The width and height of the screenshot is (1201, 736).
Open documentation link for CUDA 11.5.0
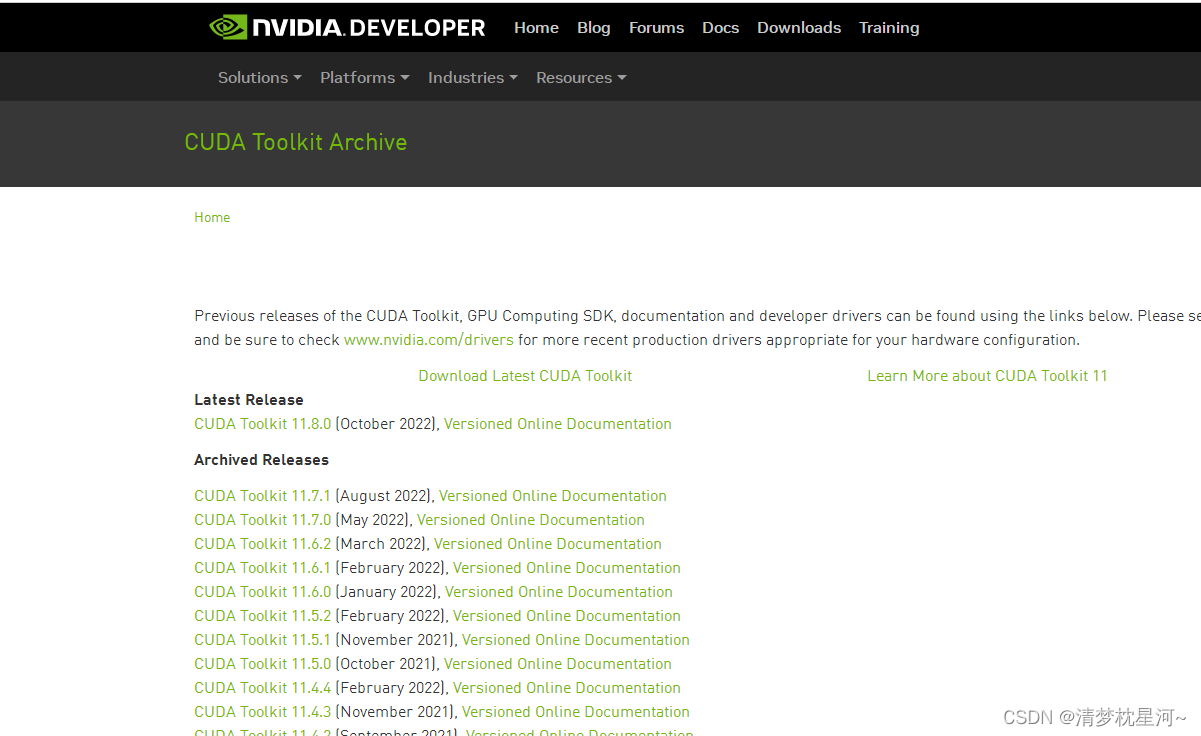pos(558,664)
